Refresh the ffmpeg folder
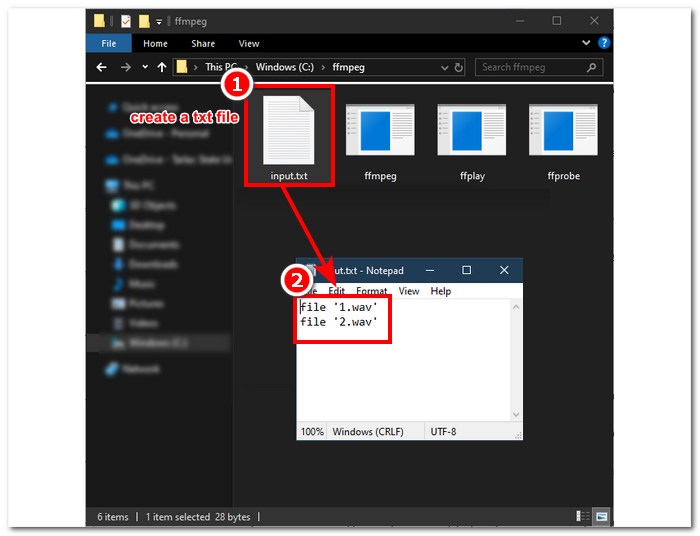This screenshot has height=536, width=700. 458,67
